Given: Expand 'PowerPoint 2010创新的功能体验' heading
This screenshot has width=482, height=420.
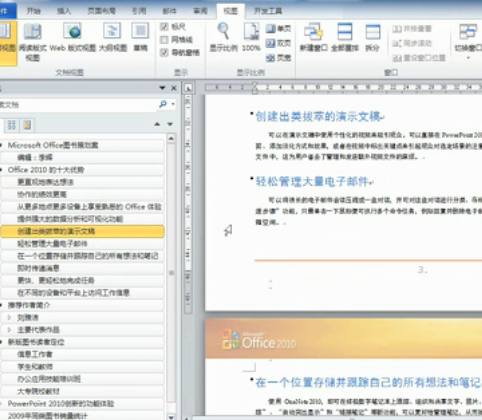Looking at the screenshot, I should pos(2,404).
